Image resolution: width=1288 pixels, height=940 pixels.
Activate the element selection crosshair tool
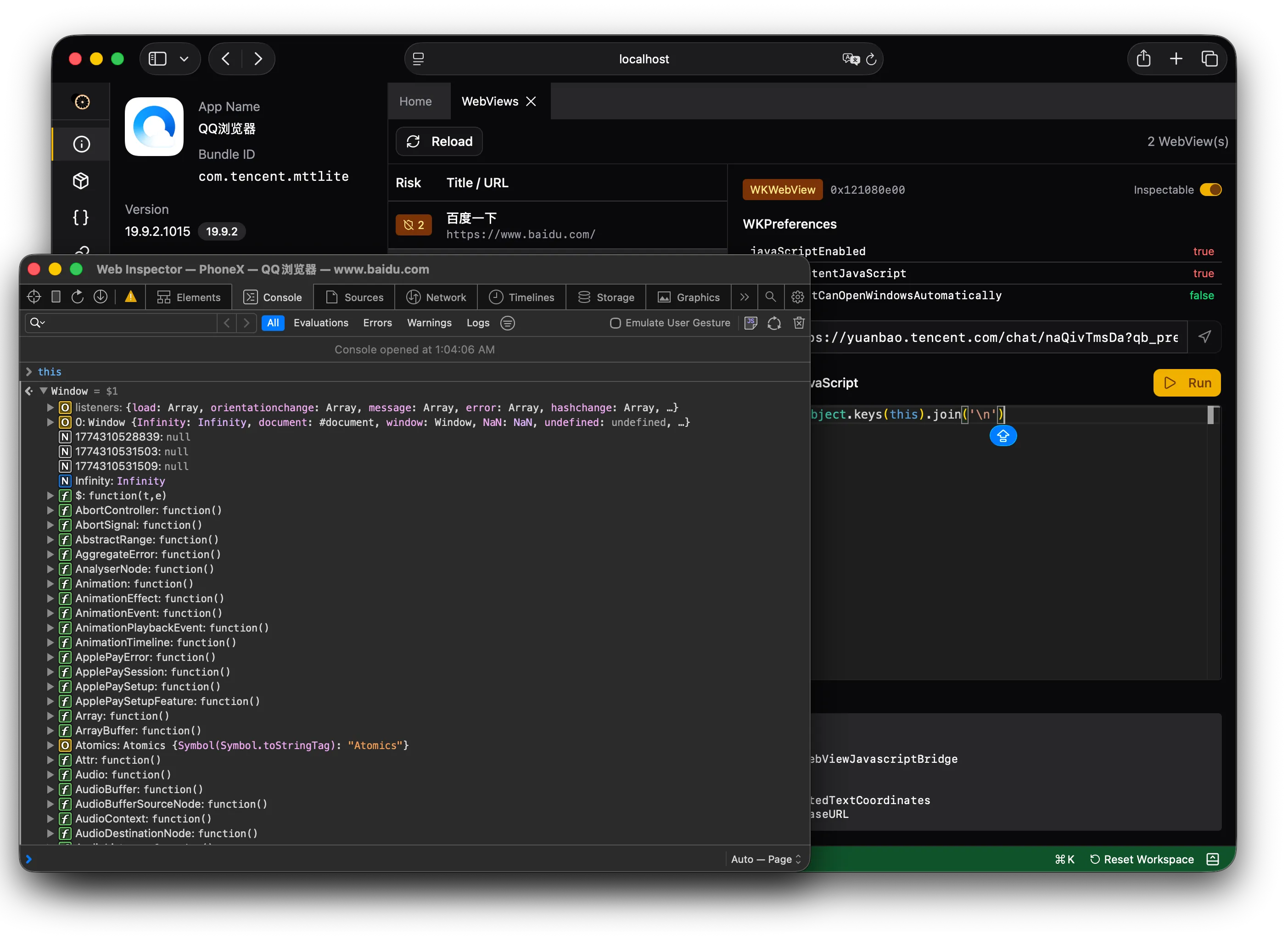click(x=33, y=297)
